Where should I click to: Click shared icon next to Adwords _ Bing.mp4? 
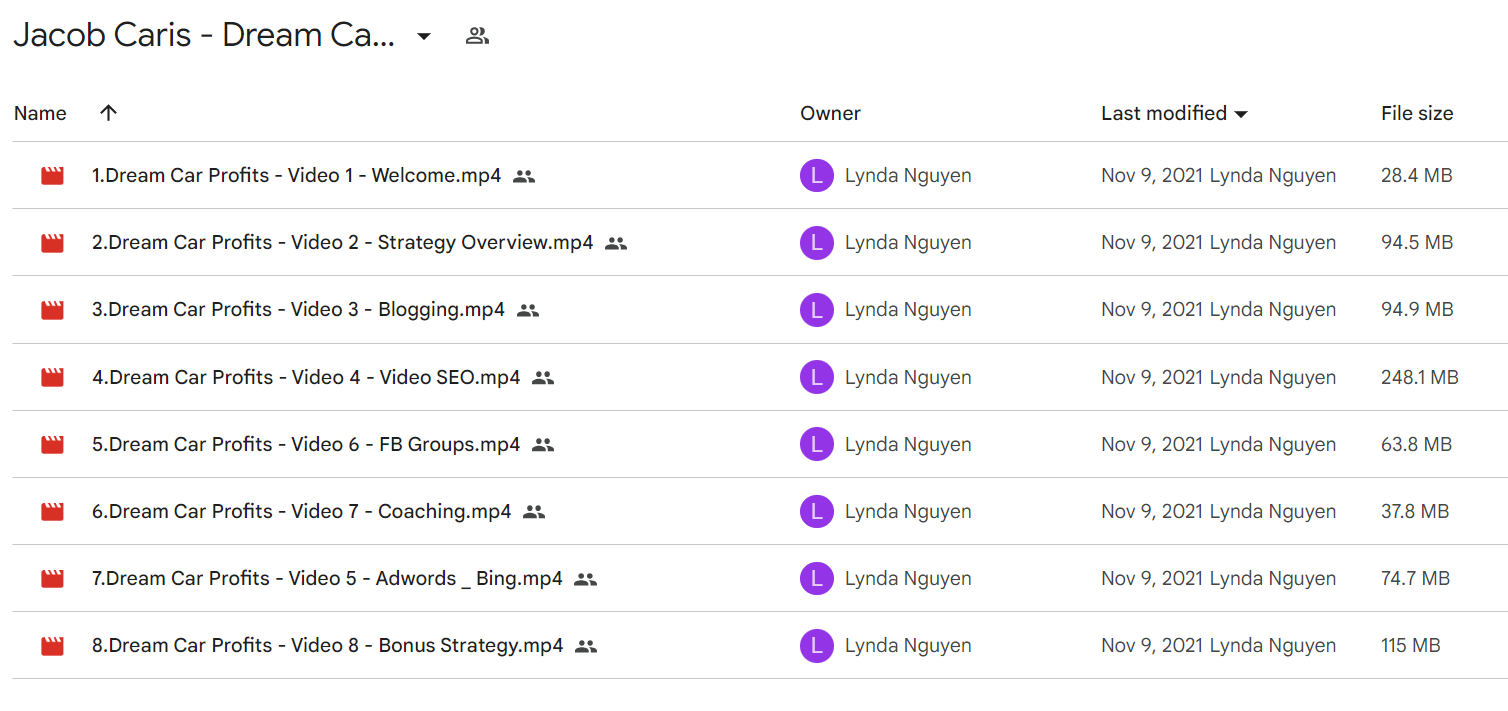[x=586, y=579]
